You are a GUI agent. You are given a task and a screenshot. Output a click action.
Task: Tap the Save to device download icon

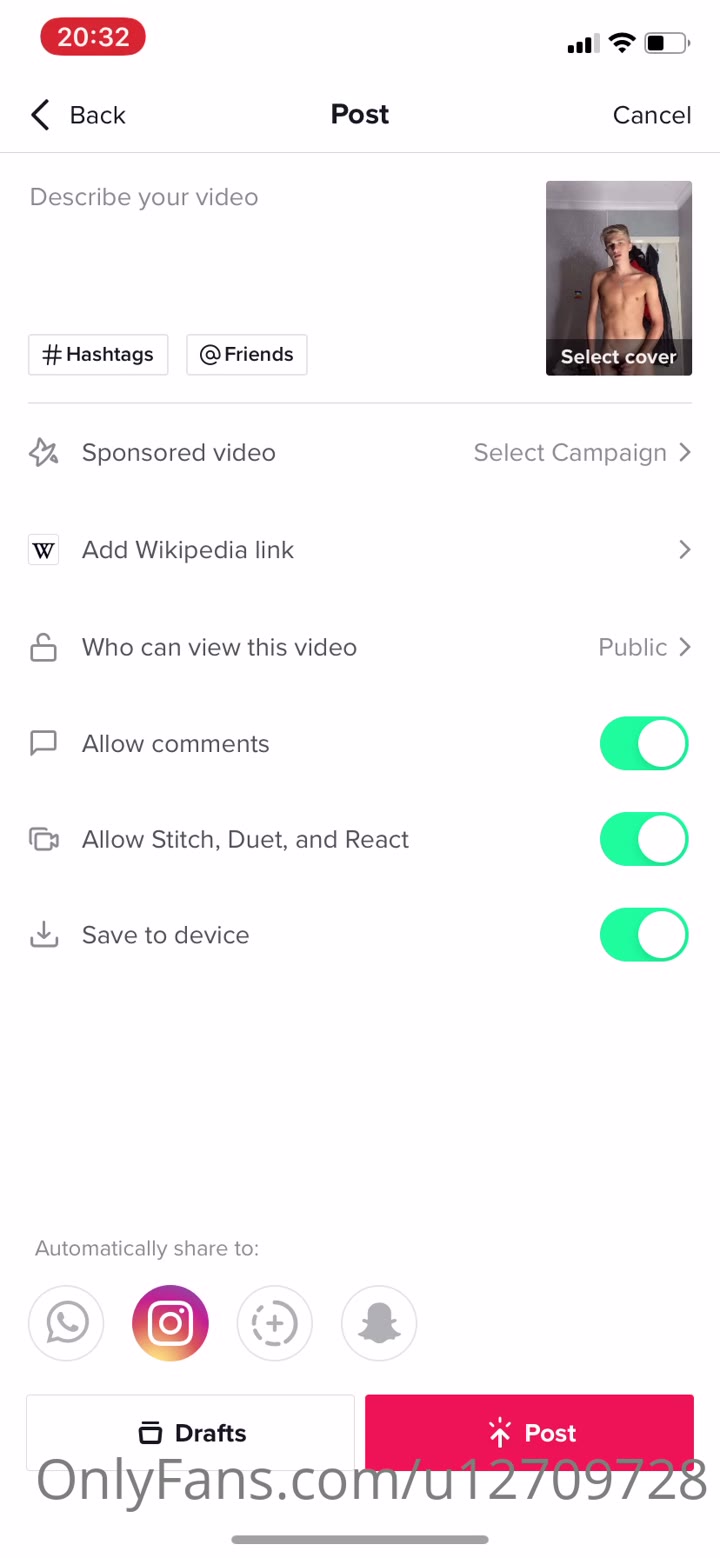[43, 935]
